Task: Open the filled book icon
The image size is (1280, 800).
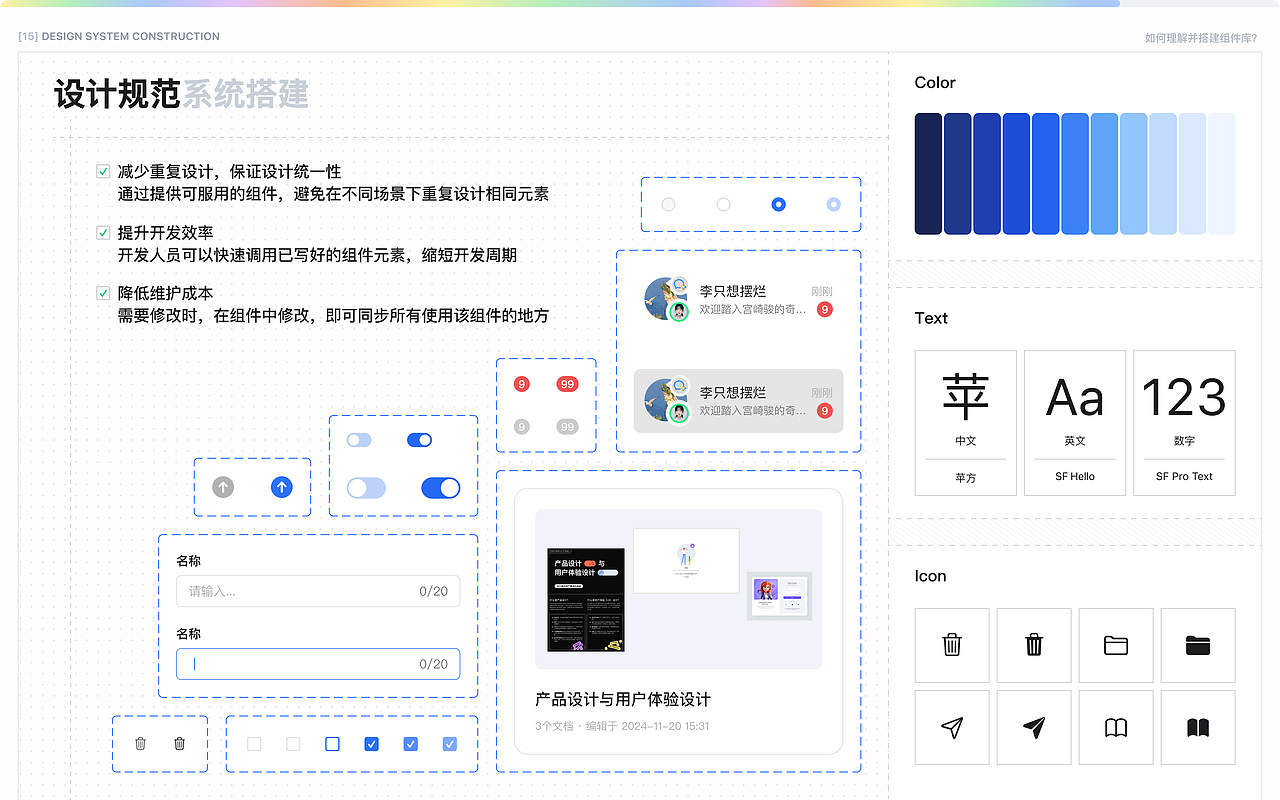Action: [x=1197, y=727]
